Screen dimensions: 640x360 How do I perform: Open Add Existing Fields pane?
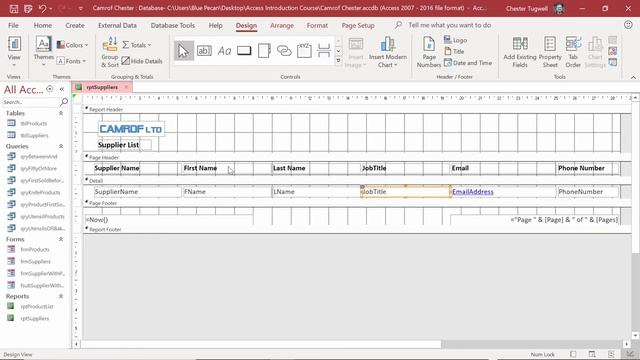pos(520,52)
